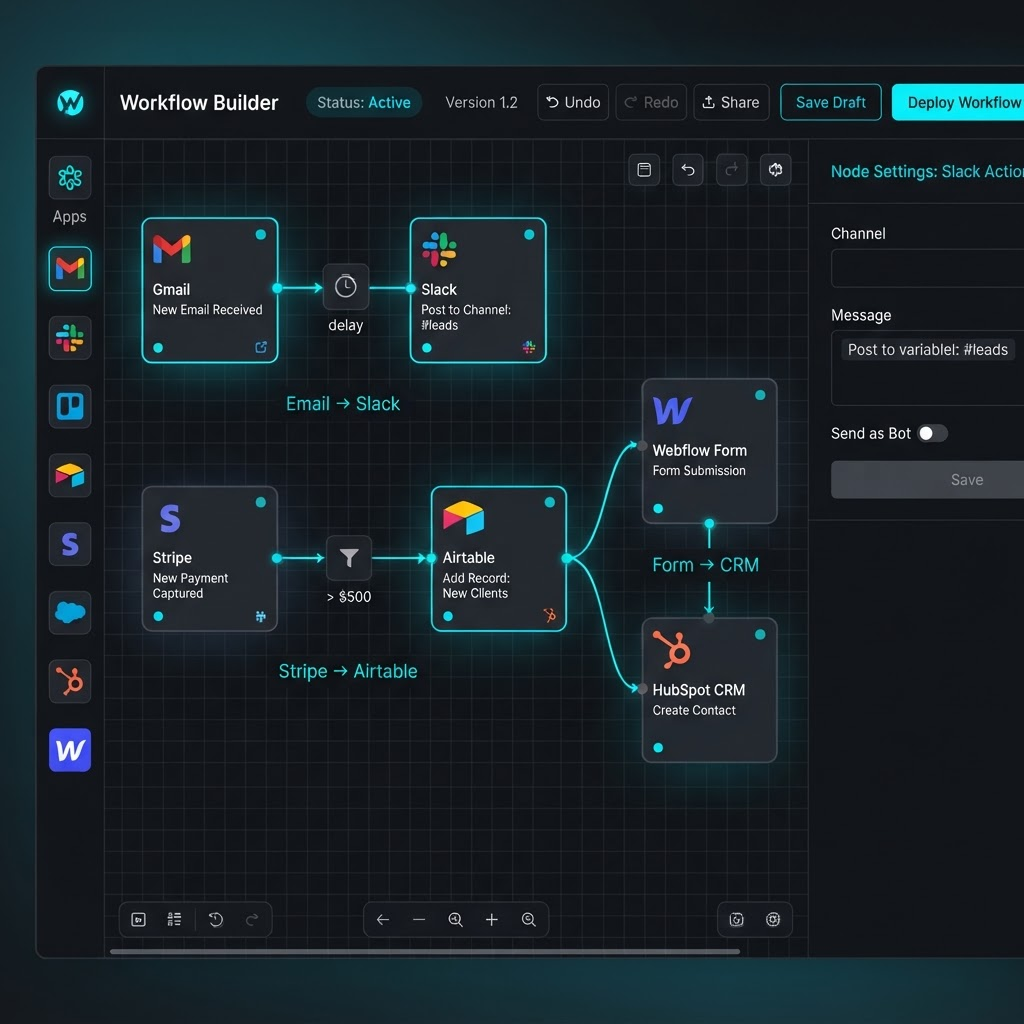This screenshot has width=1024, height=1024.
Task: Click canvas redo arrow icon
Action: [731, 170]
